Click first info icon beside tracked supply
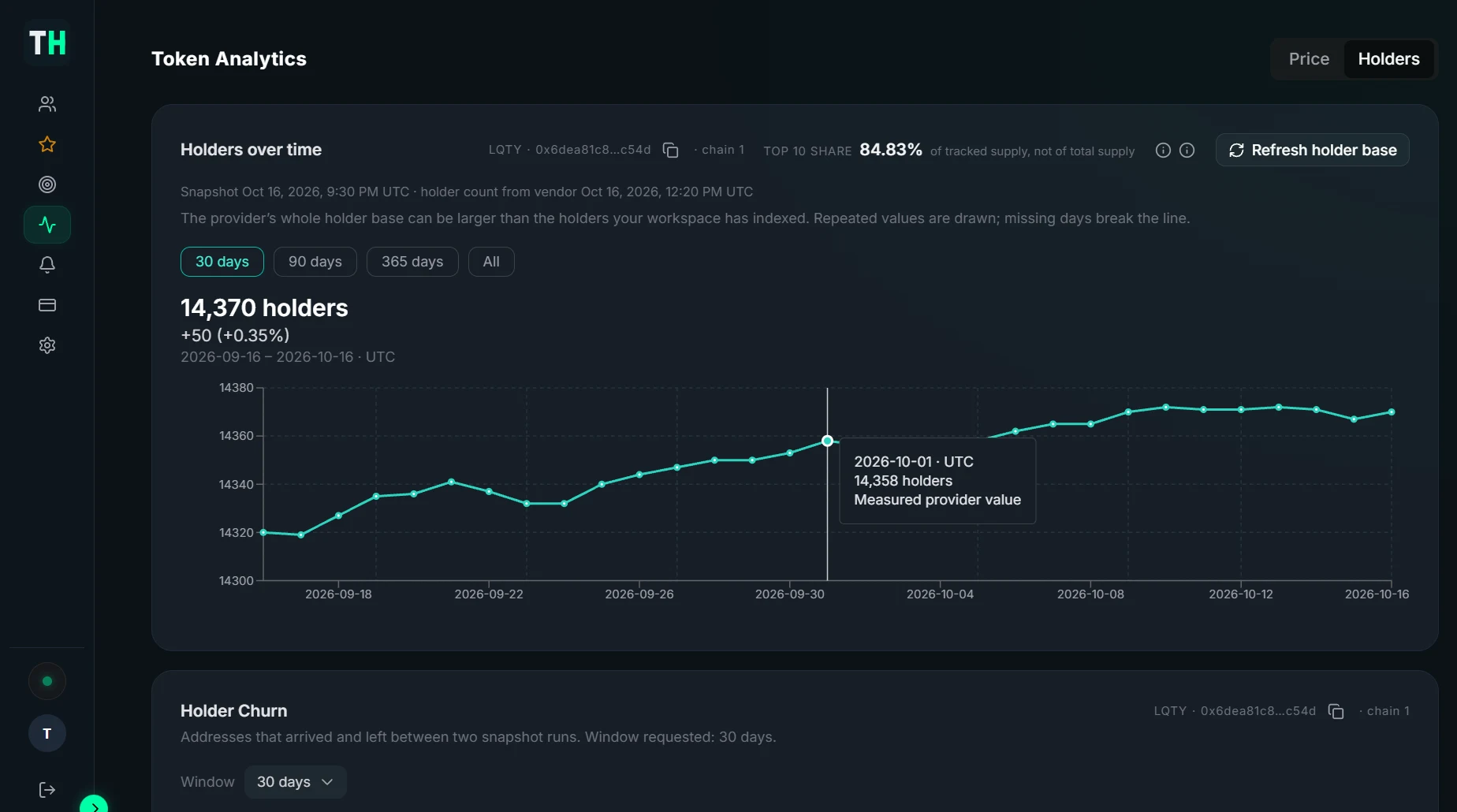 [x=1163, y=150]
